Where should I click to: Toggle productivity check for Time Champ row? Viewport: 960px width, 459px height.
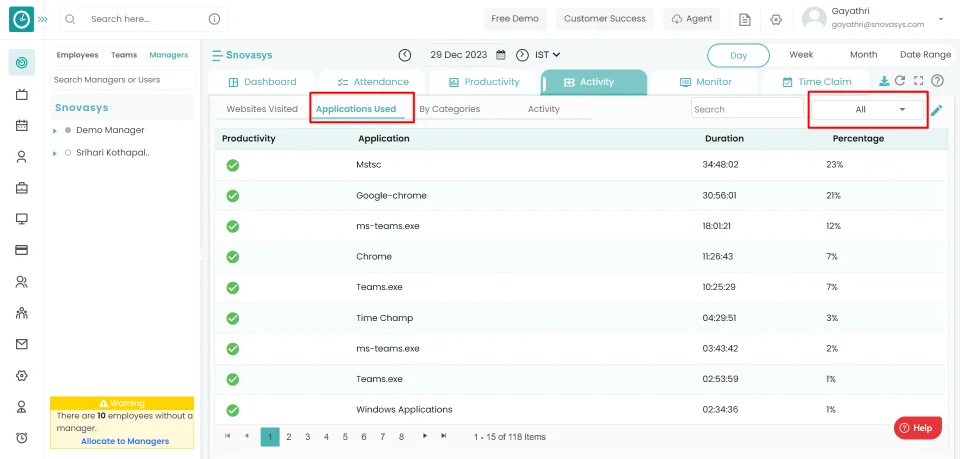pos(233,318)
